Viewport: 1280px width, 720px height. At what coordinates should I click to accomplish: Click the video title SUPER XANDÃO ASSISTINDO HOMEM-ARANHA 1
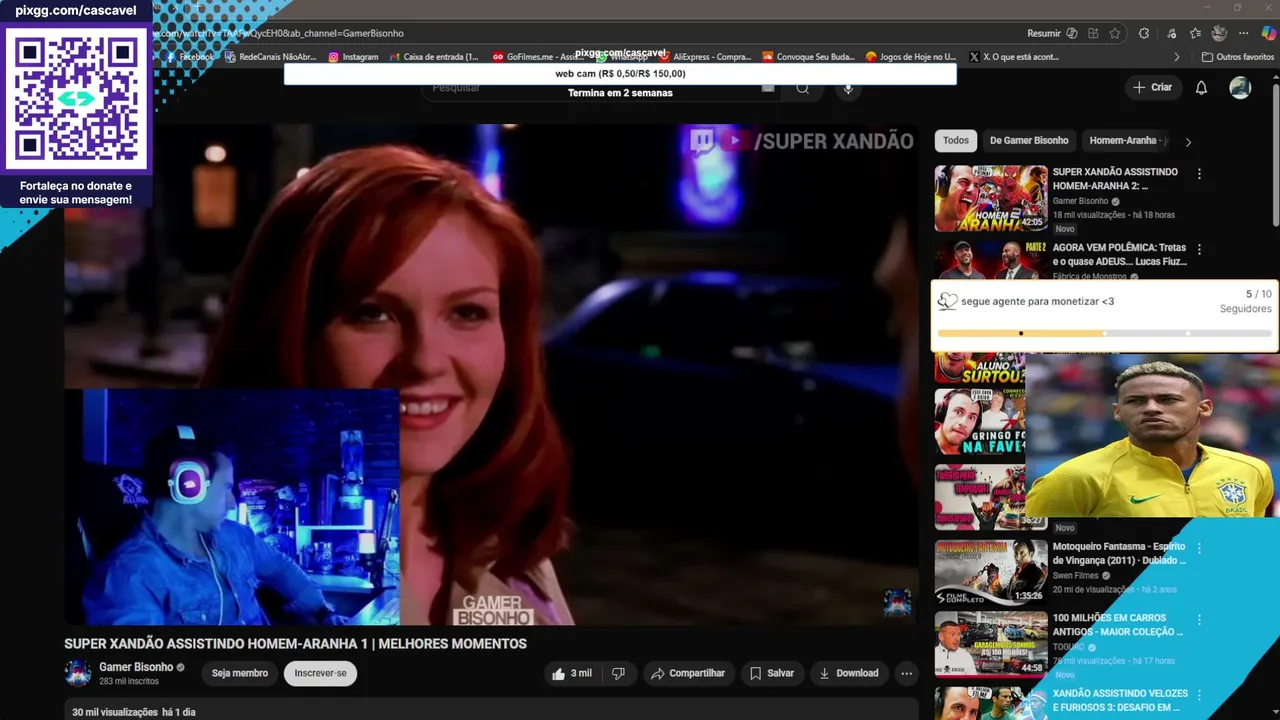[295, 644]
